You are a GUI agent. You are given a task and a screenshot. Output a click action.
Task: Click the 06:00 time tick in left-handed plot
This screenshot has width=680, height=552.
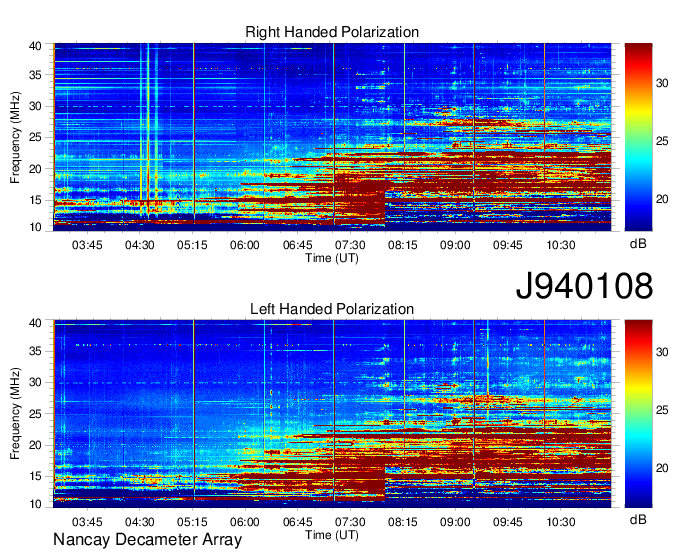point(245,522)
